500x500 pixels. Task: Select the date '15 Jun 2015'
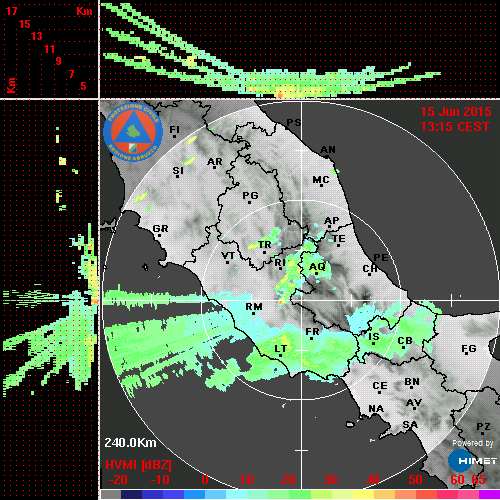pos(455,112)
